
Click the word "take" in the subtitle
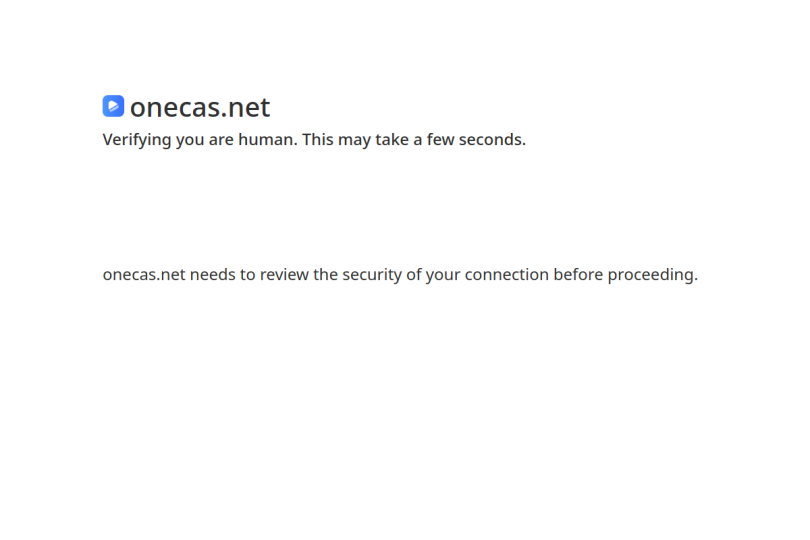392,140
